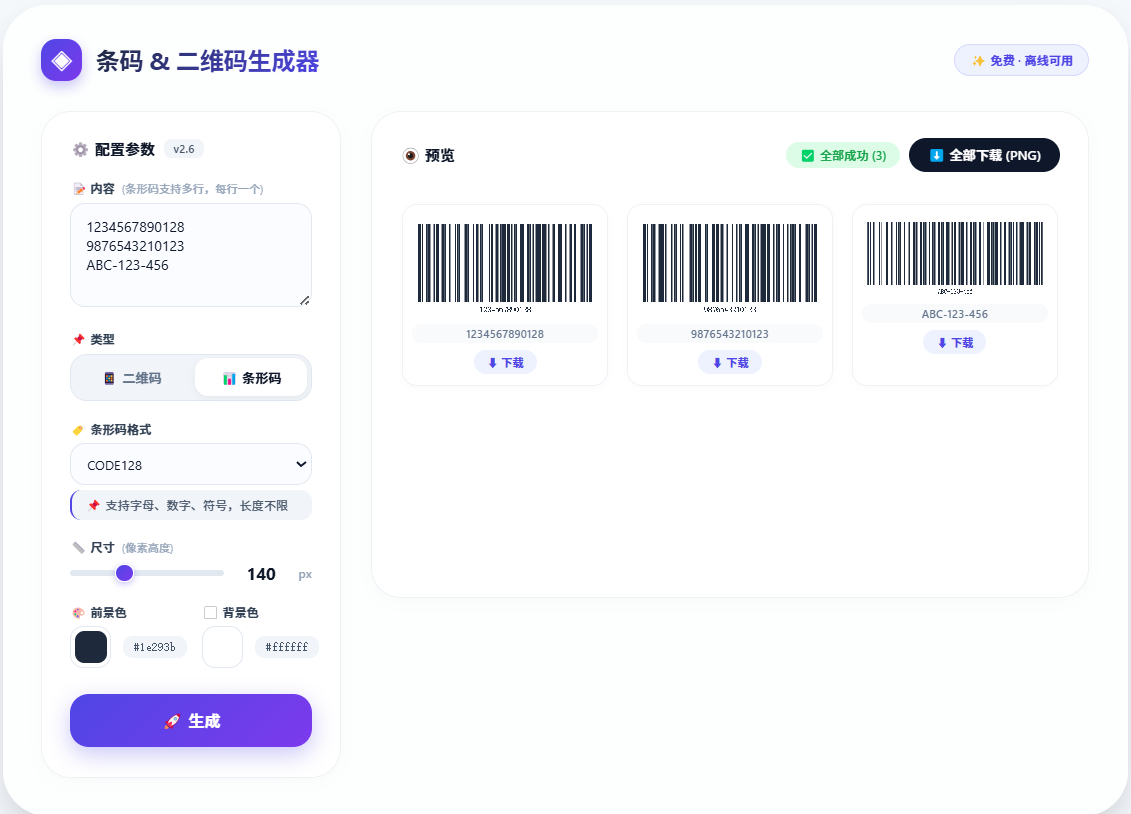Click the ABC-123-456 label under barcode

(x=954, y=314)
